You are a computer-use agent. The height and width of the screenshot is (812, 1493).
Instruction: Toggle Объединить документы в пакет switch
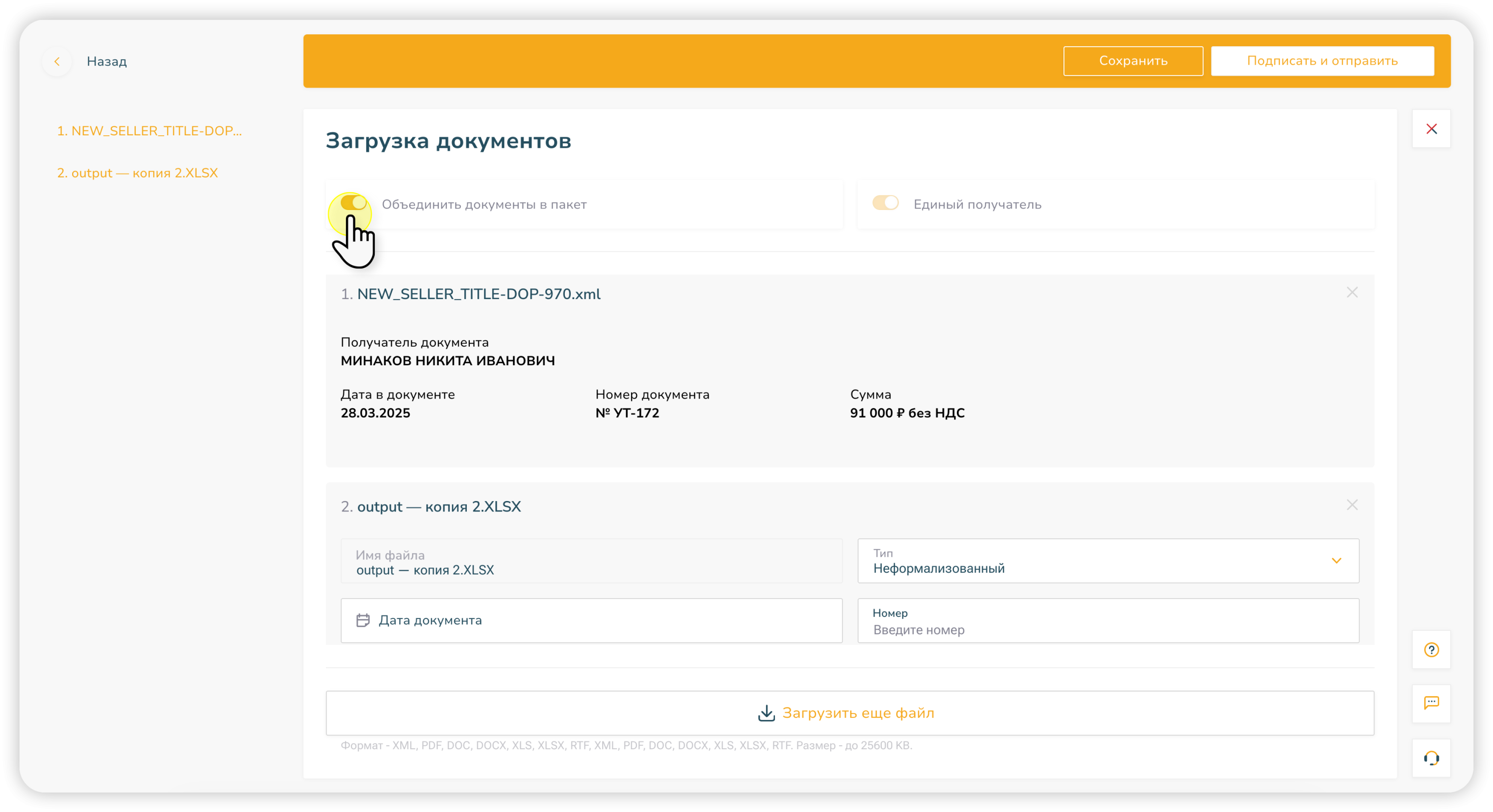click(x=353, y=203)
